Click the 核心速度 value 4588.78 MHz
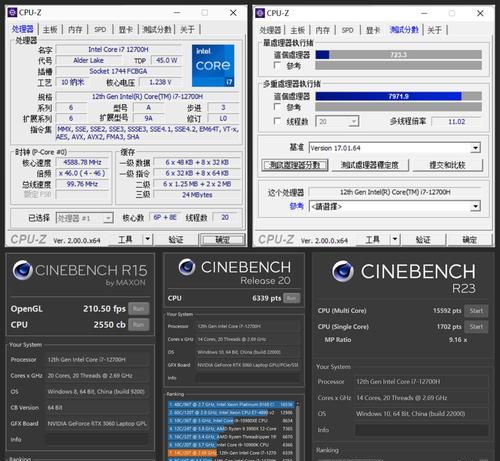 [x=82, y=162]
